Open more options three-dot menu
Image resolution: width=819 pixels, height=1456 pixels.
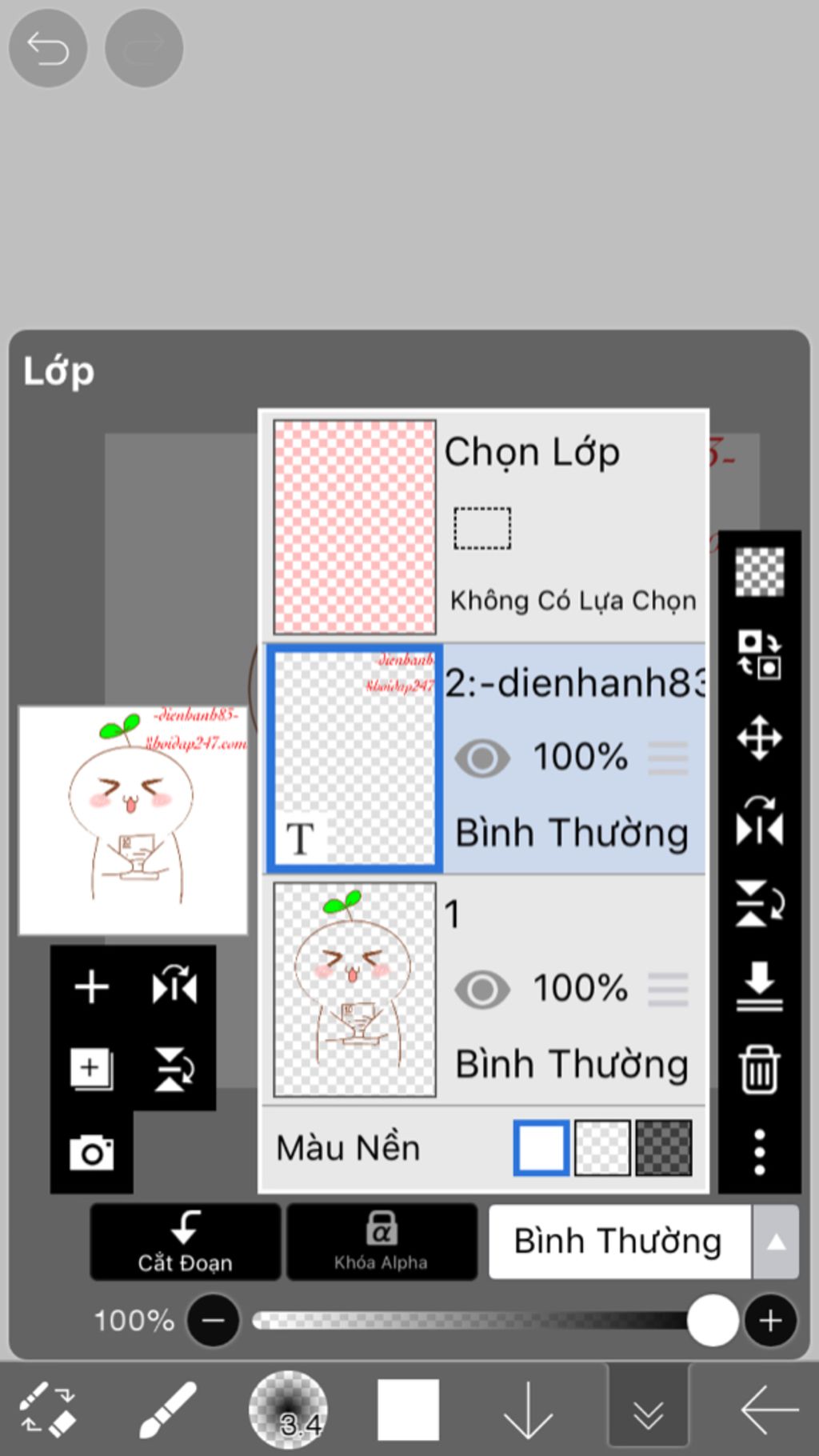coord(759,1152)
